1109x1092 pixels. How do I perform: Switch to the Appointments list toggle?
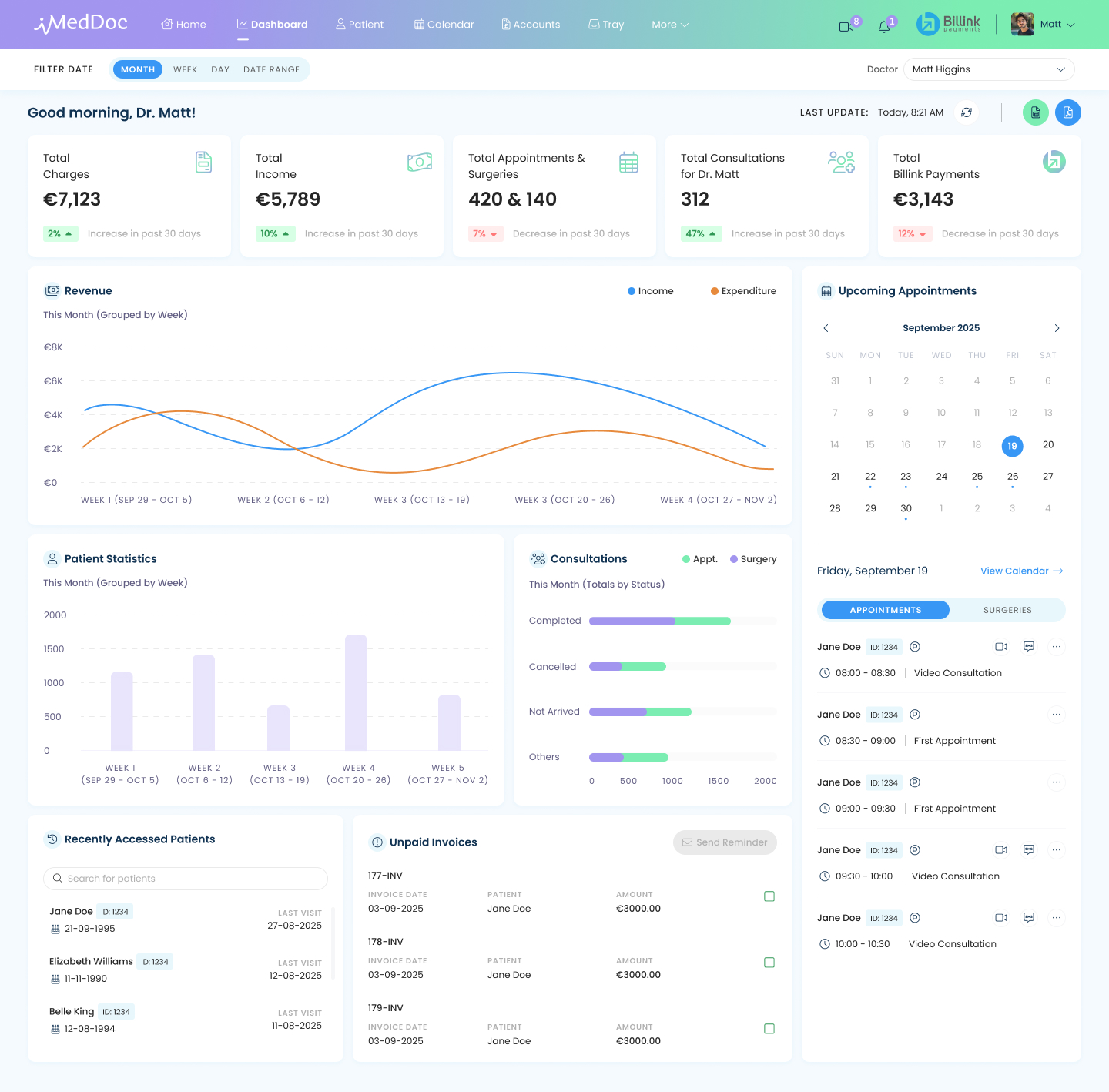click(886, 610)
